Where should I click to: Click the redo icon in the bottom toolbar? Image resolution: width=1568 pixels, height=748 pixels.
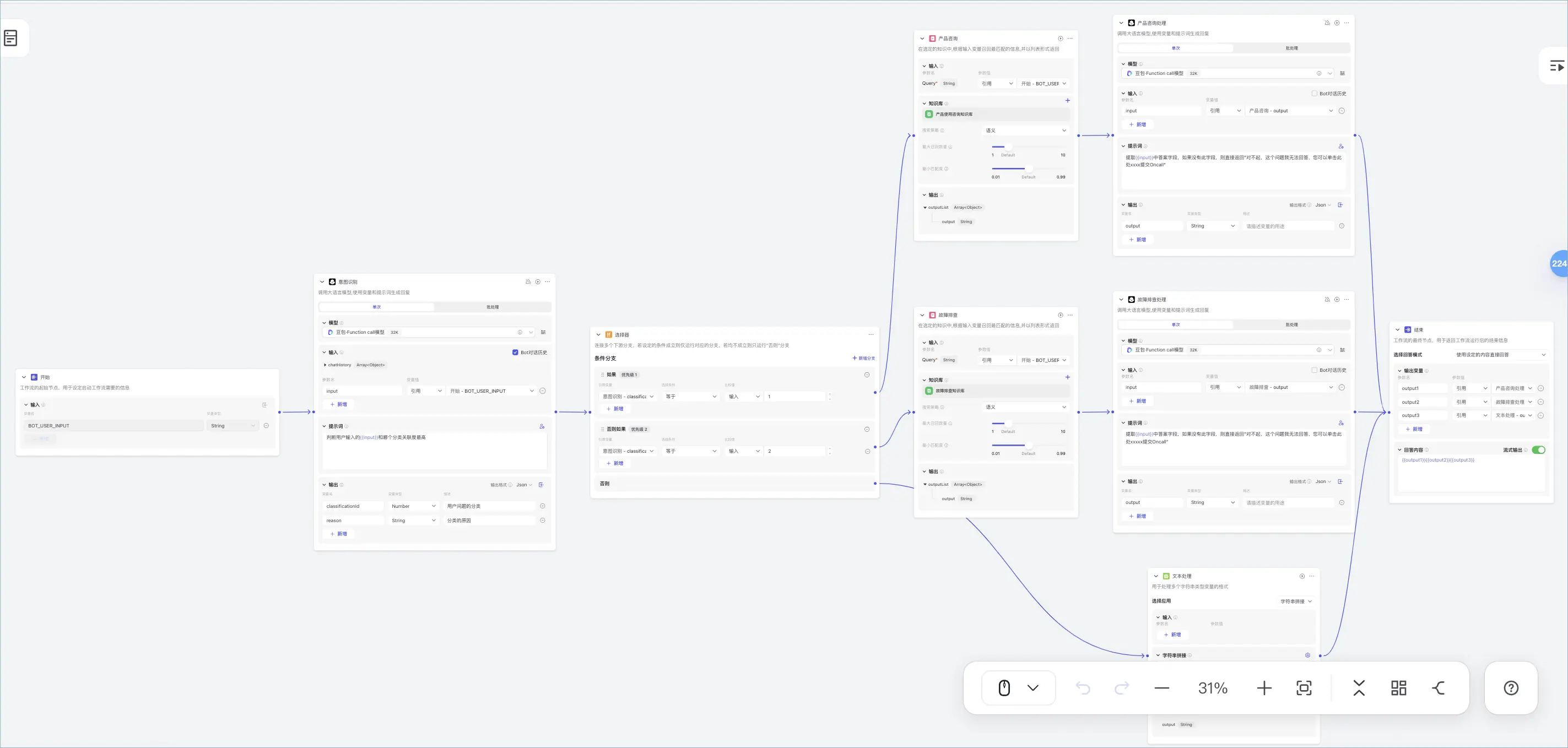pyautogui.click(x=1122, y=688)
